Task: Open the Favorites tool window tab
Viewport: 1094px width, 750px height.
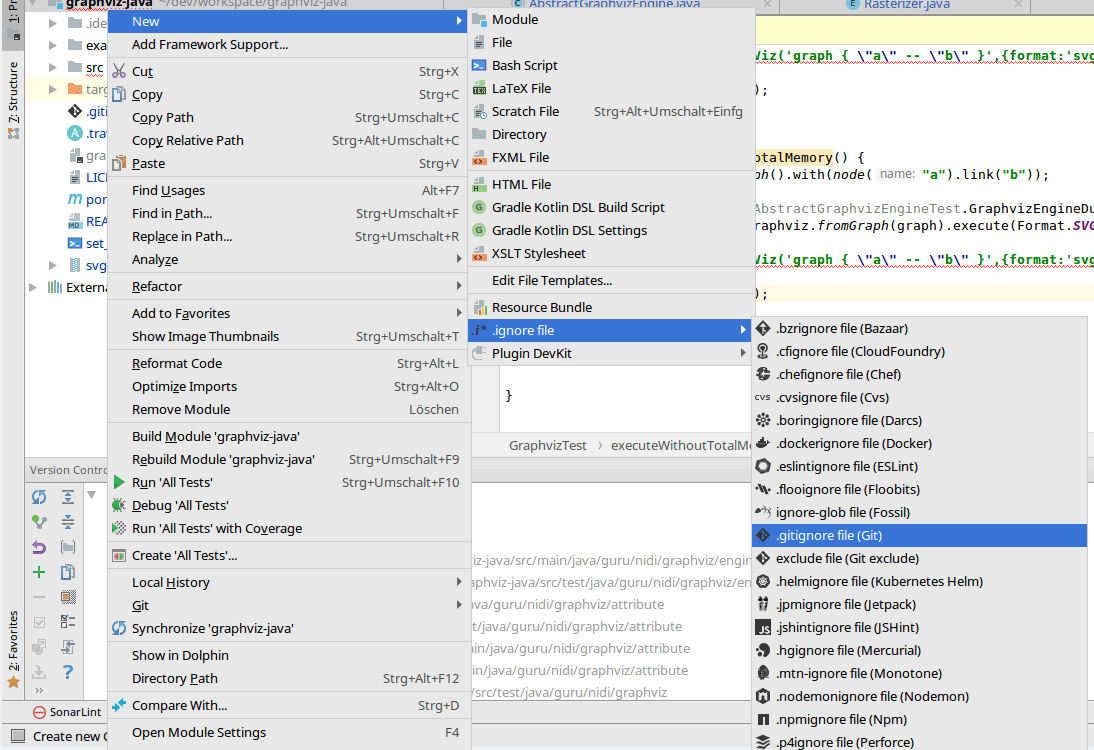Action: point(13,649)
